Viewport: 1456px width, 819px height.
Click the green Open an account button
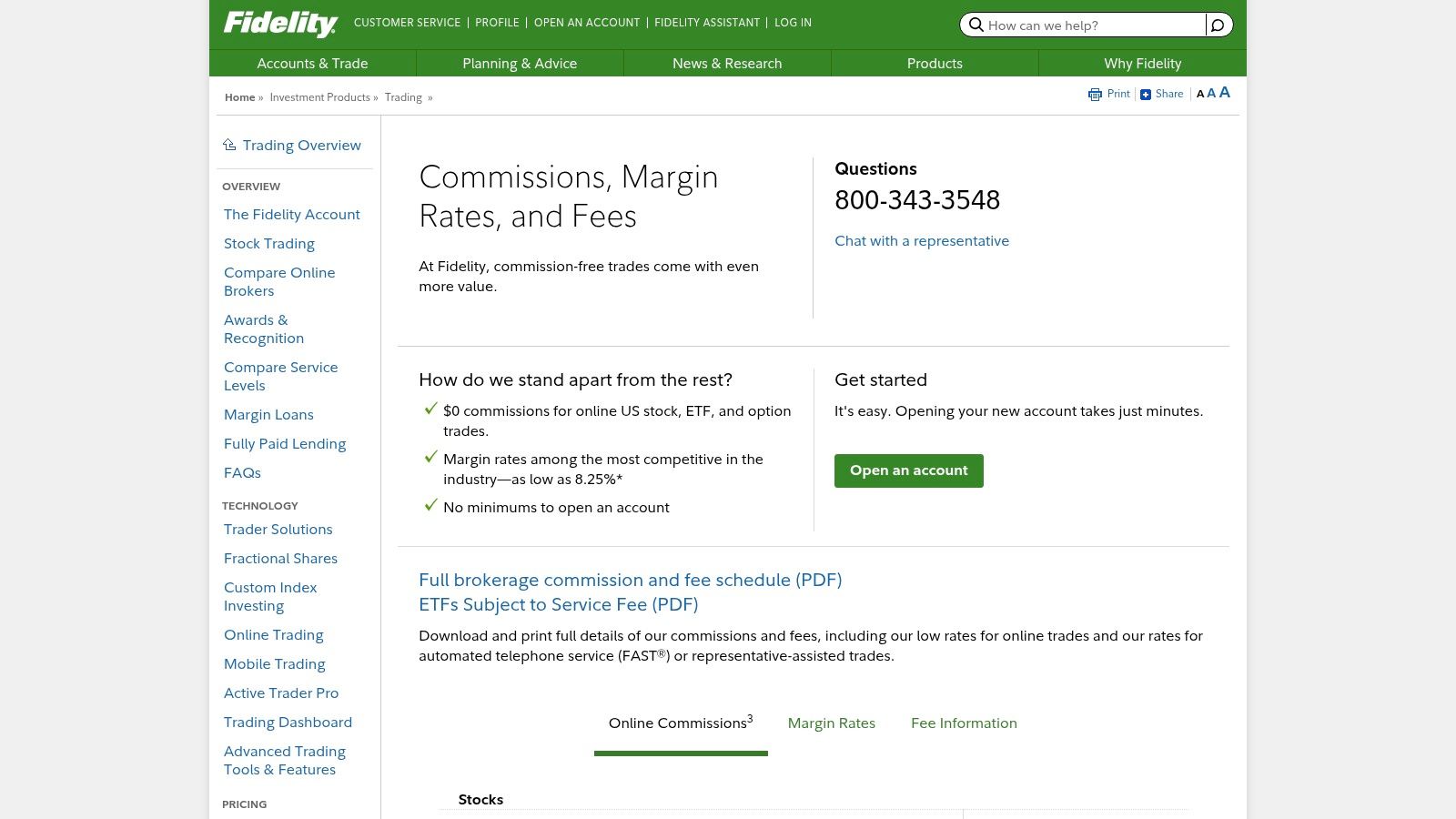click(909, 470)
